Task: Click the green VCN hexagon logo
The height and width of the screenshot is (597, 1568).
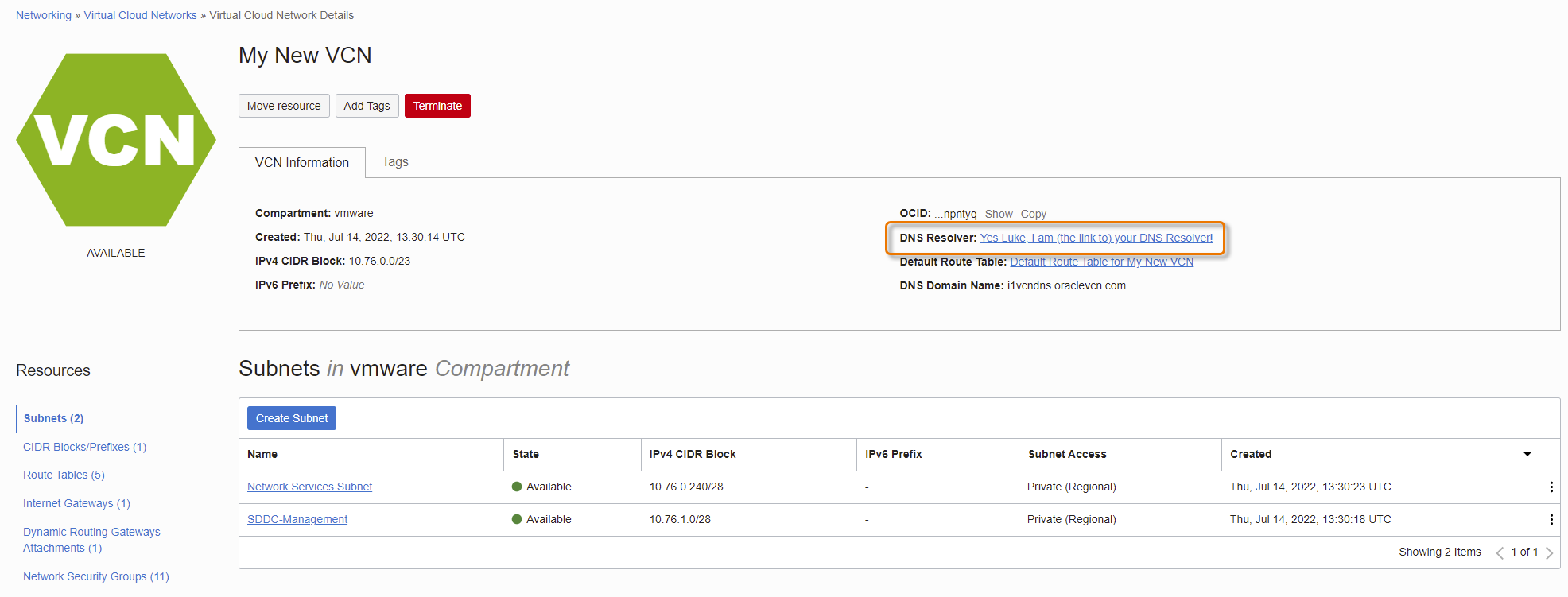Action: click(x=116, y=140)
